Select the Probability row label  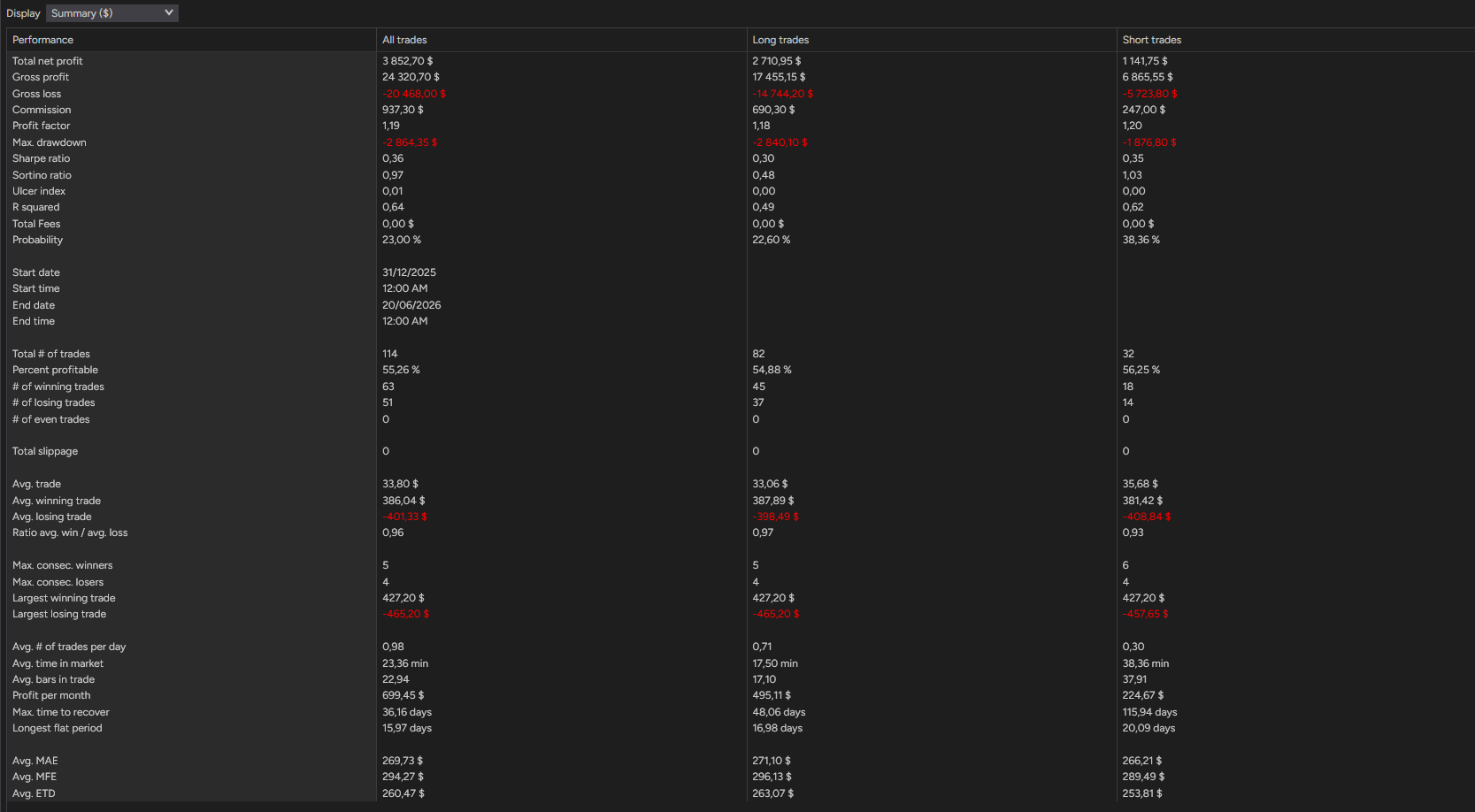click(38, 240)
